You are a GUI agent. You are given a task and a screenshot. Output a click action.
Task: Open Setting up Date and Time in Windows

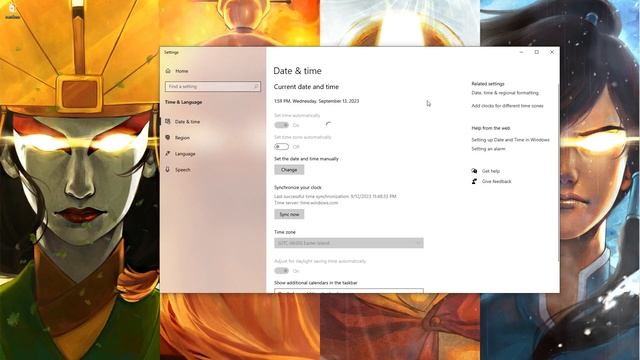pyautogui.click(x=510, y=140)
